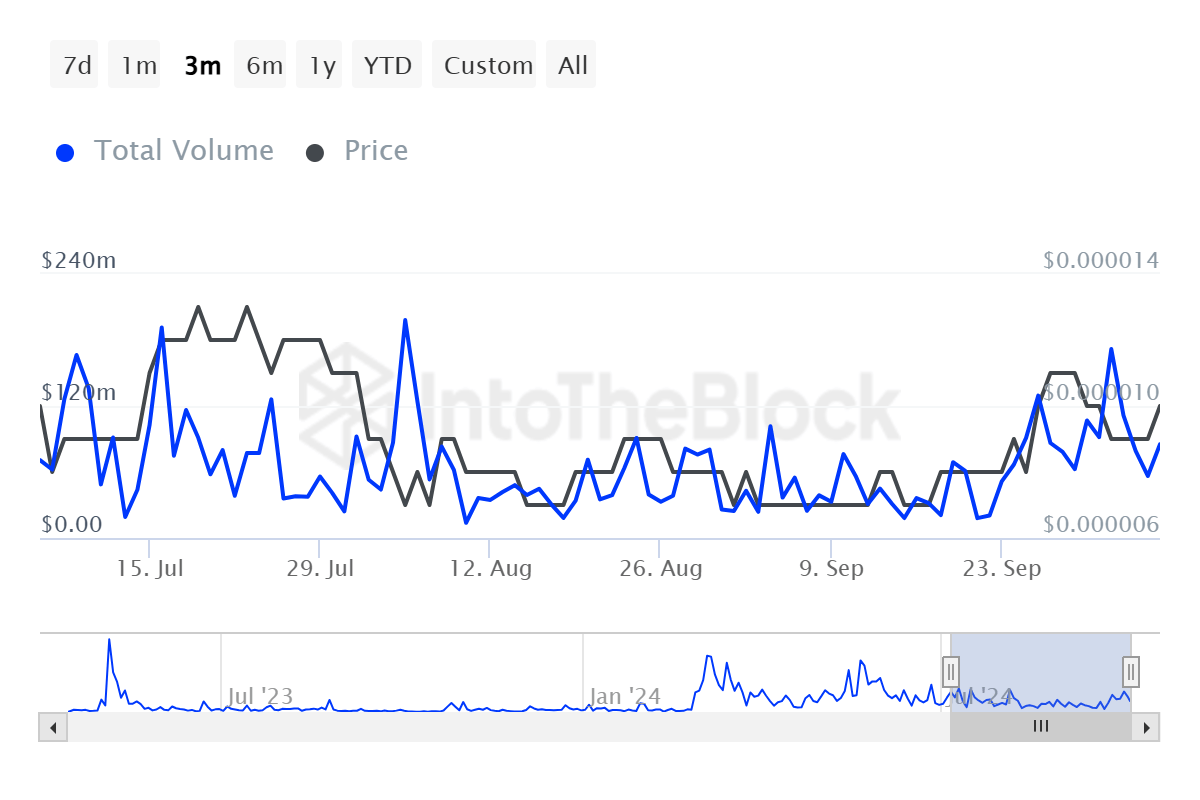
Task: Show the All time range
Action: click(571, 64)
